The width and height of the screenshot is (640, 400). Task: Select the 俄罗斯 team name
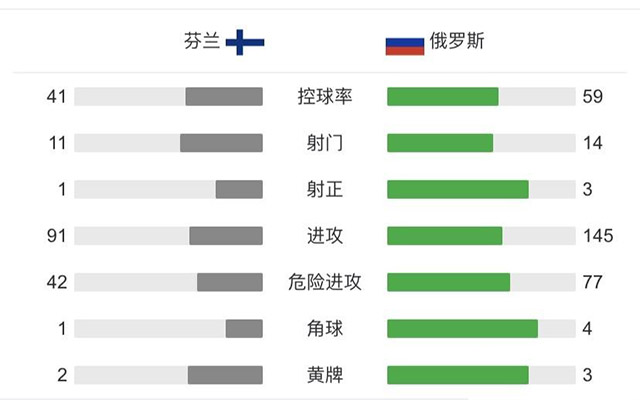[456, 43]
